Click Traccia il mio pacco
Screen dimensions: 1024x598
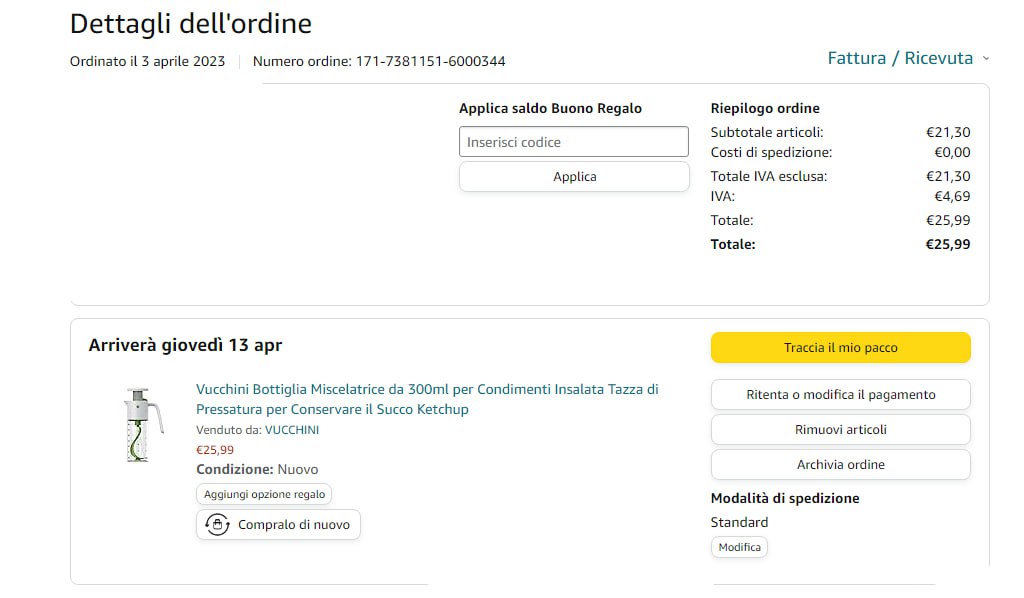[840, 348]
